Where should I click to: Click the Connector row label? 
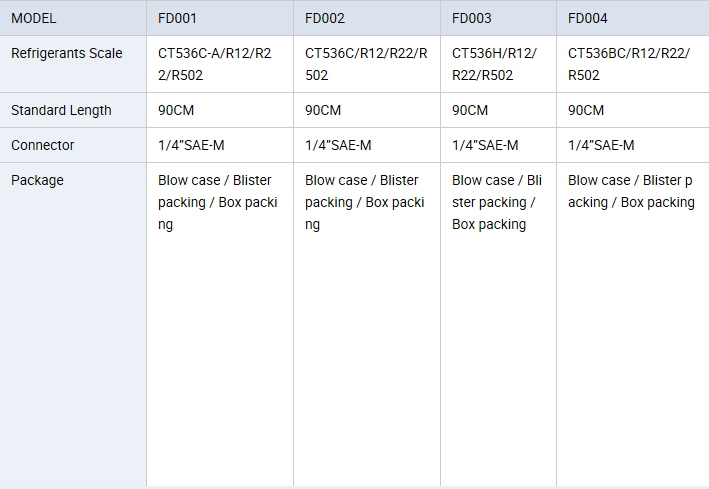coord(73,145)
